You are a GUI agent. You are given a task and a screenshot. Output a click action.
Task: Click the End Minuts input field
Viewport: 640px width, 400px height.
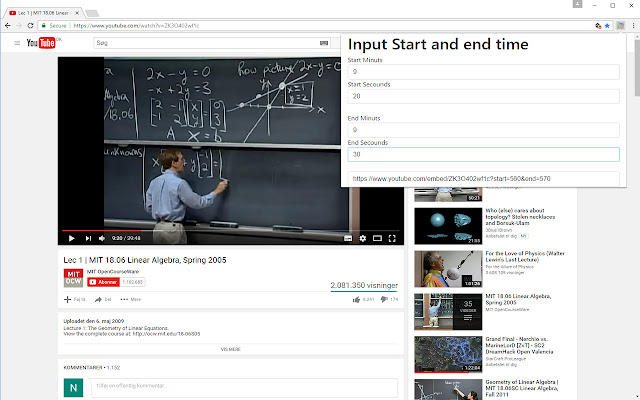(483, 130)
